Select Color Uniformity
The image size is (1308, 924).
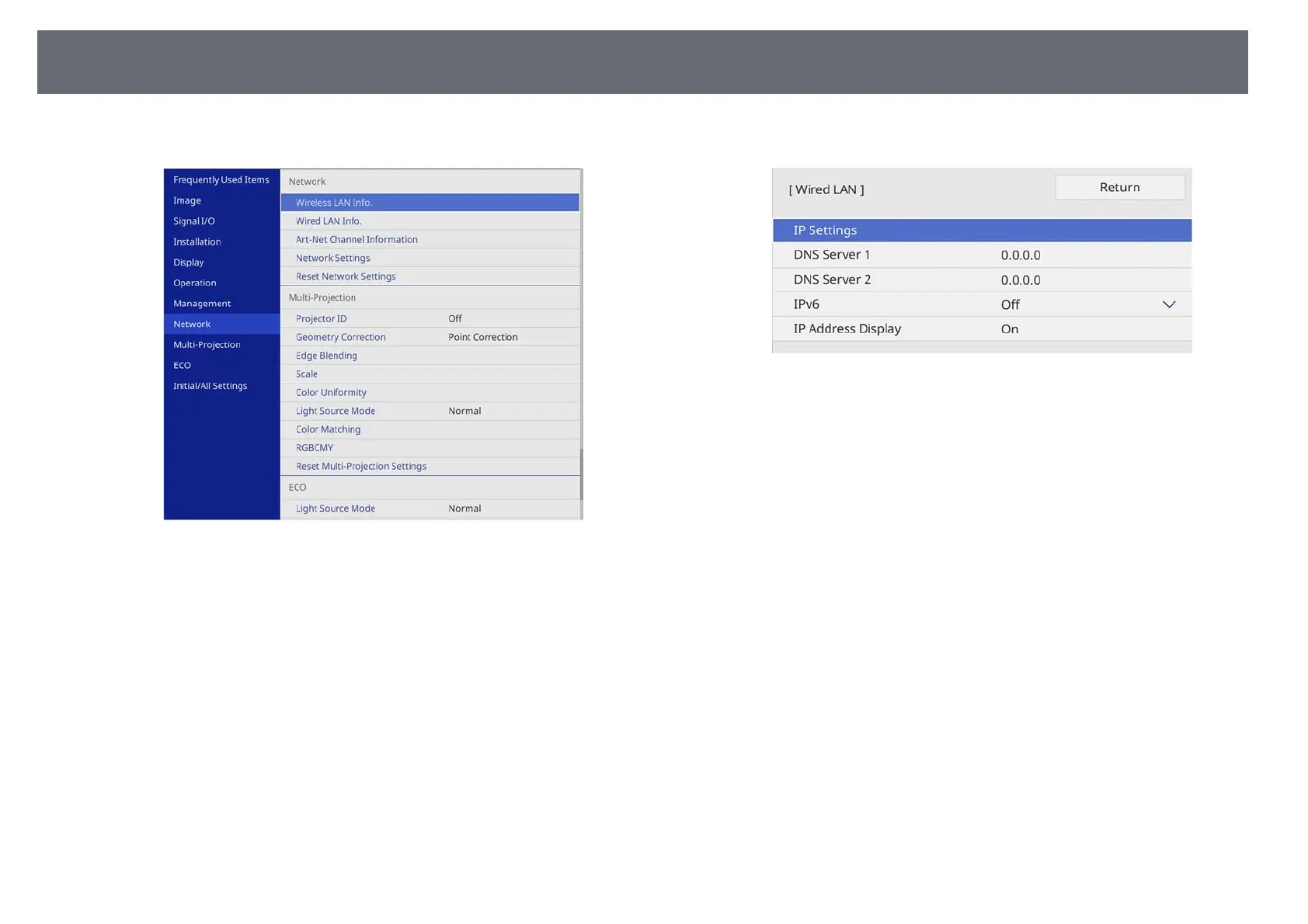(430, 392)
